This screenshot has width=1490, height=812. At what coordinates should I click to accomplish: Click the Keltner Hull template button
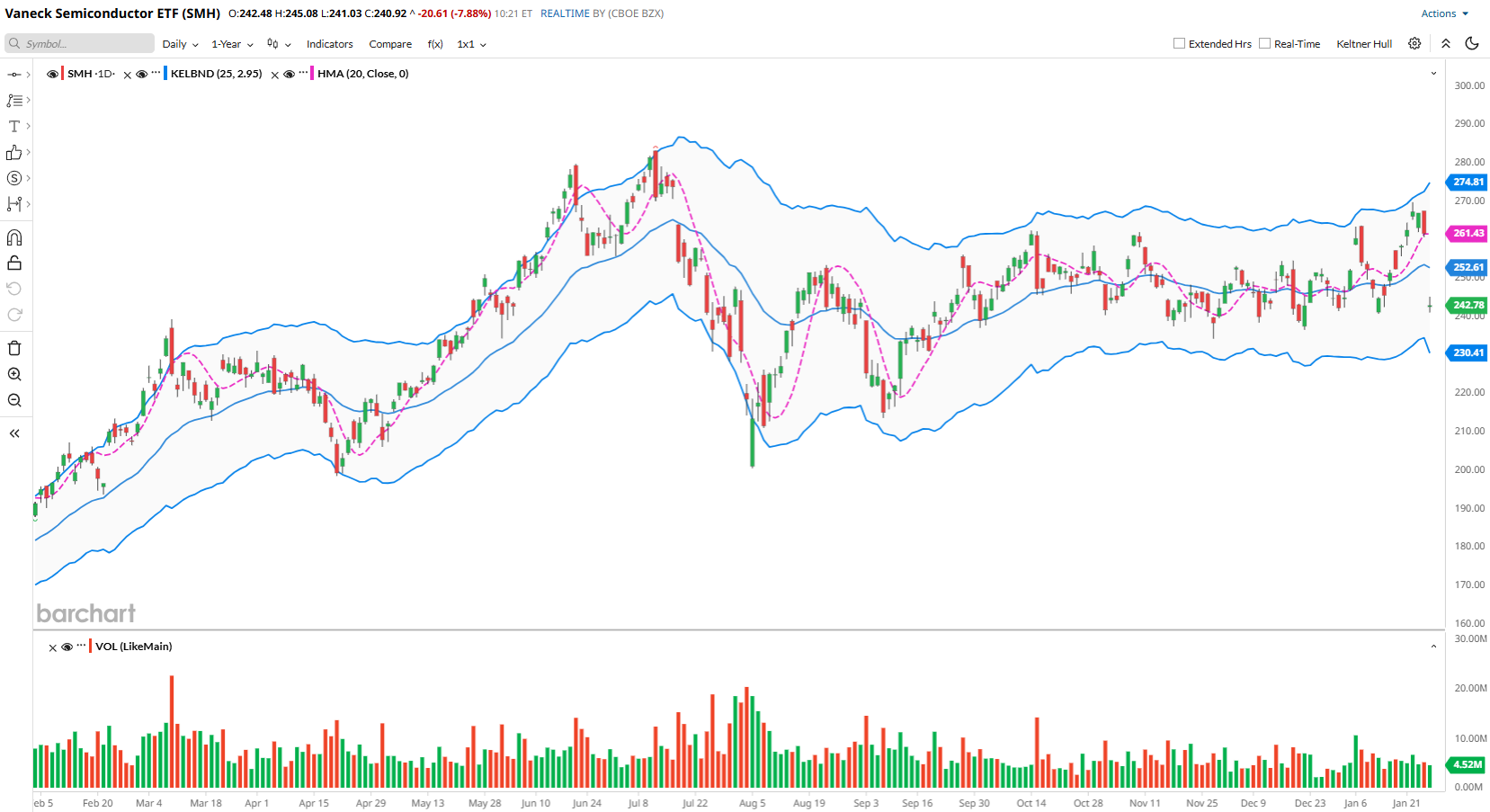click(x=1363, y=44)
